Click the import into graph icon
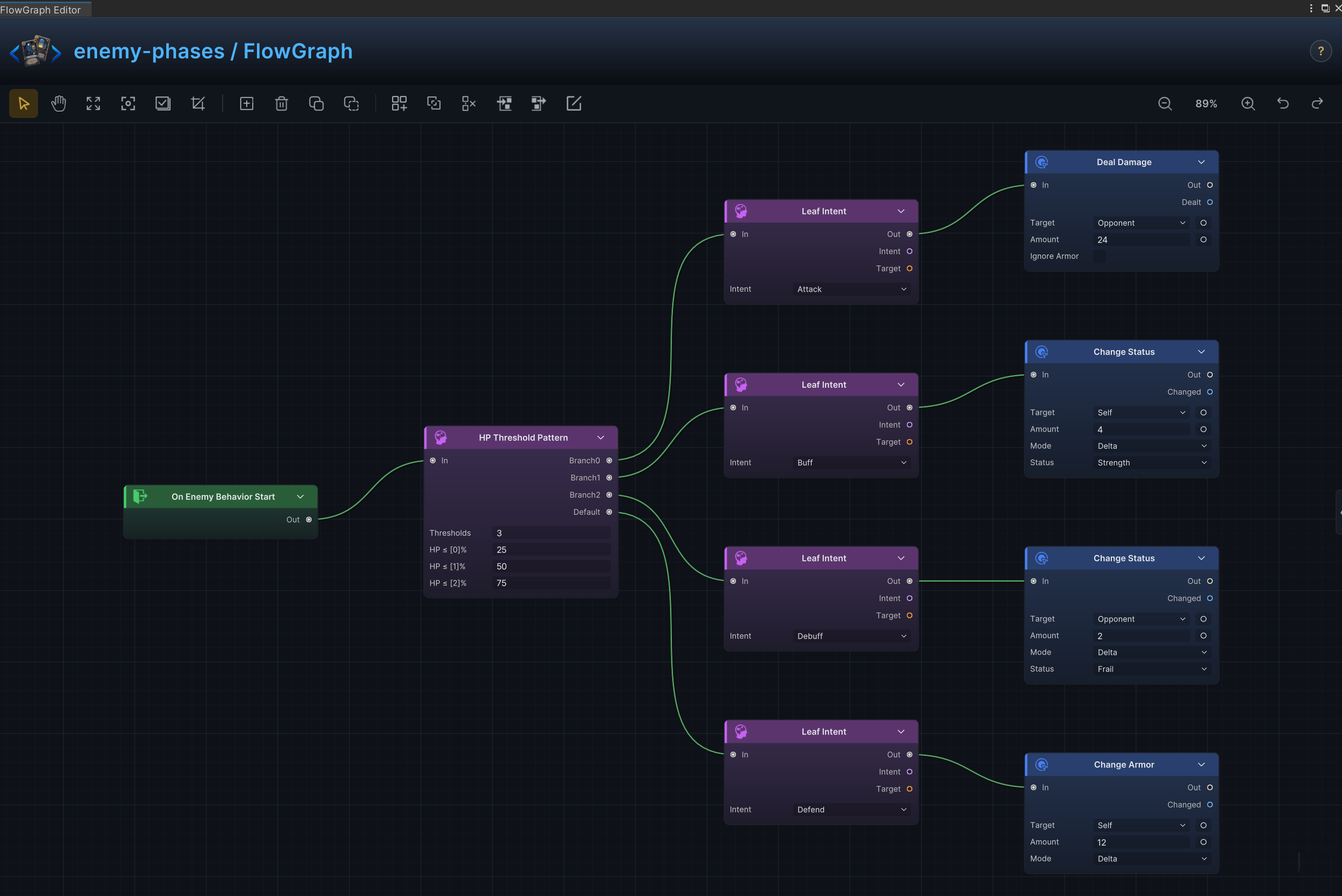1342x896 pixels. click(504, 103)
